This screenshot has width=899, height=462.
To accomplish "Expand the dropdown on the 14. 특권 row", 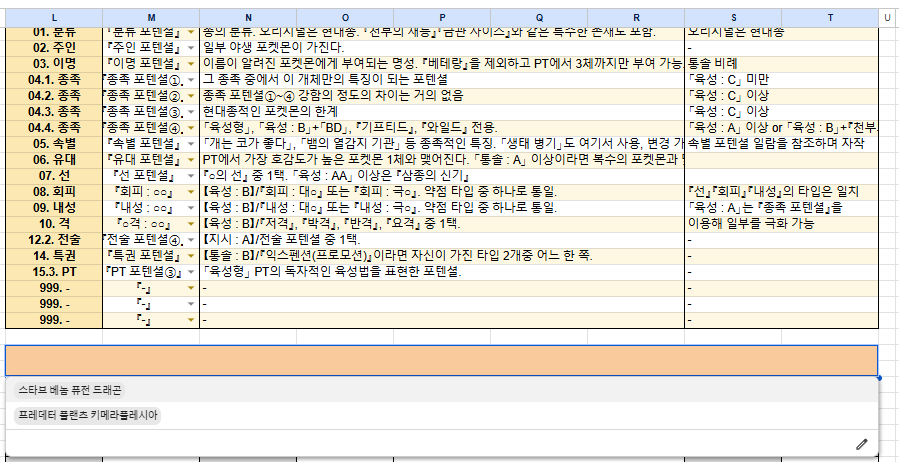I will point(191,256).
